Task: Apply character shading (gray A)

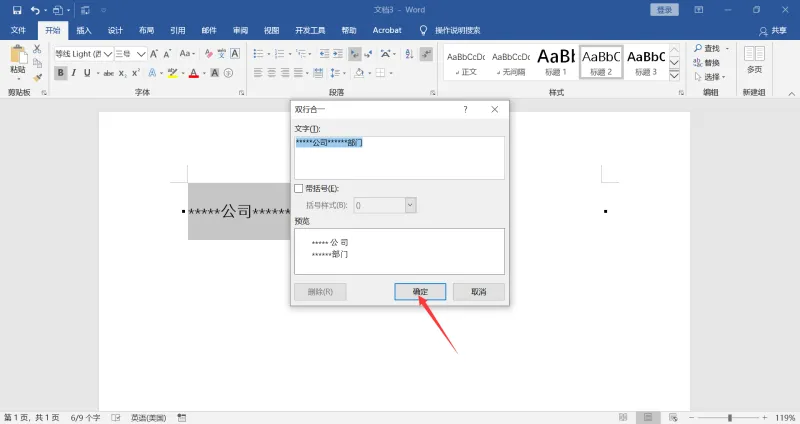Action: (x=215, y=73)
